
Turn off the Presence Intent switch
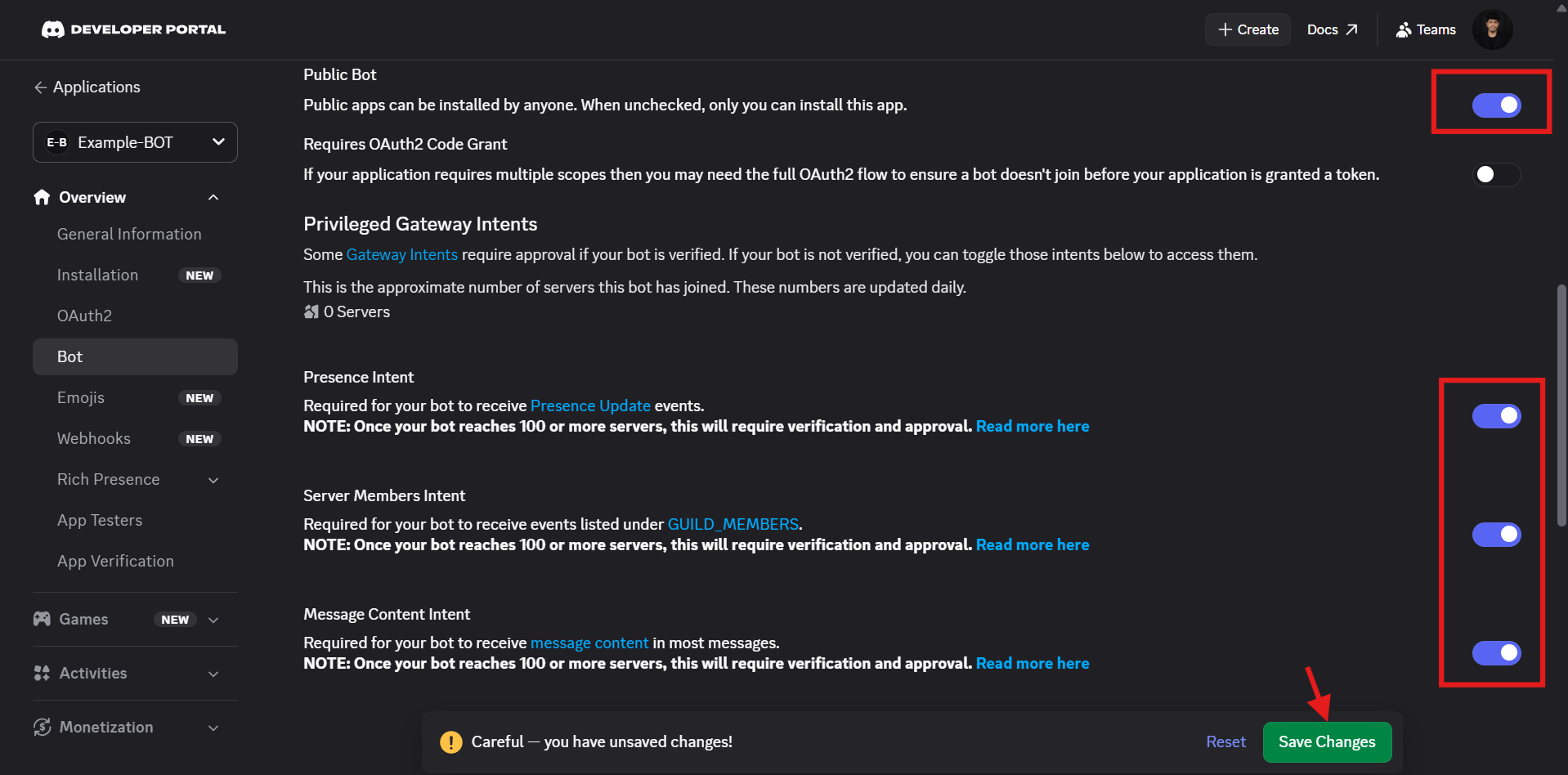1496,416
